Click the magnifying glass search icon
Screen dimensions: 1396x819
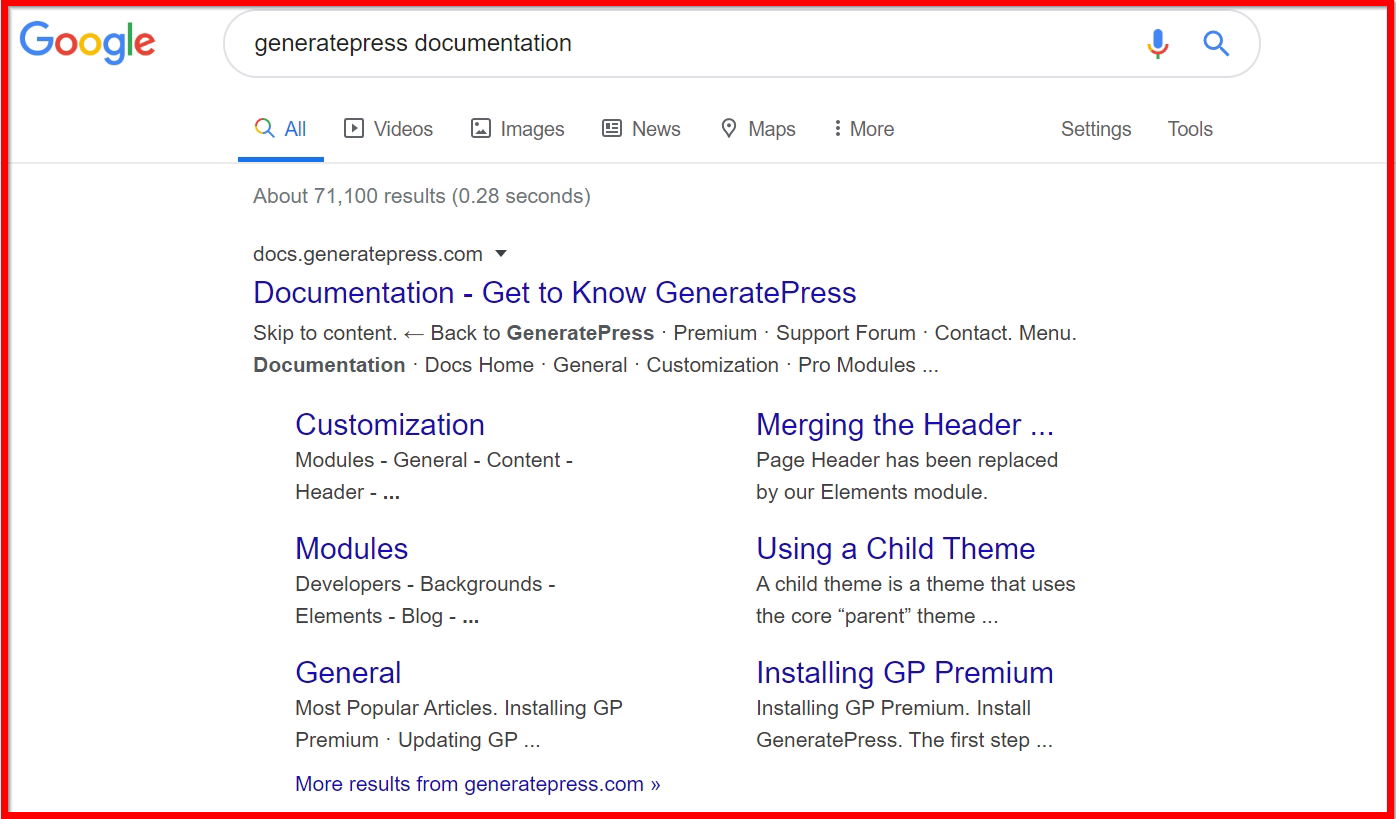pyautogui.click(x=1216, y=43)
